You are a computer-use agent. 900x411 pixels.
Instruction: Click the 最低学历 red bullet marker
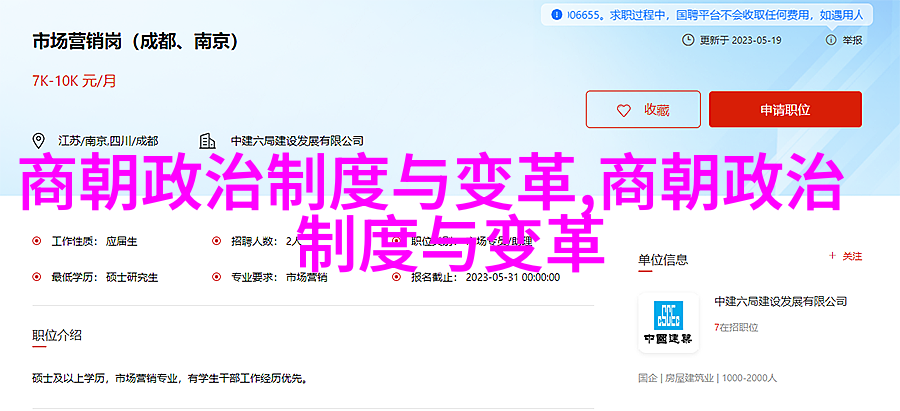[x=37, y=277]
